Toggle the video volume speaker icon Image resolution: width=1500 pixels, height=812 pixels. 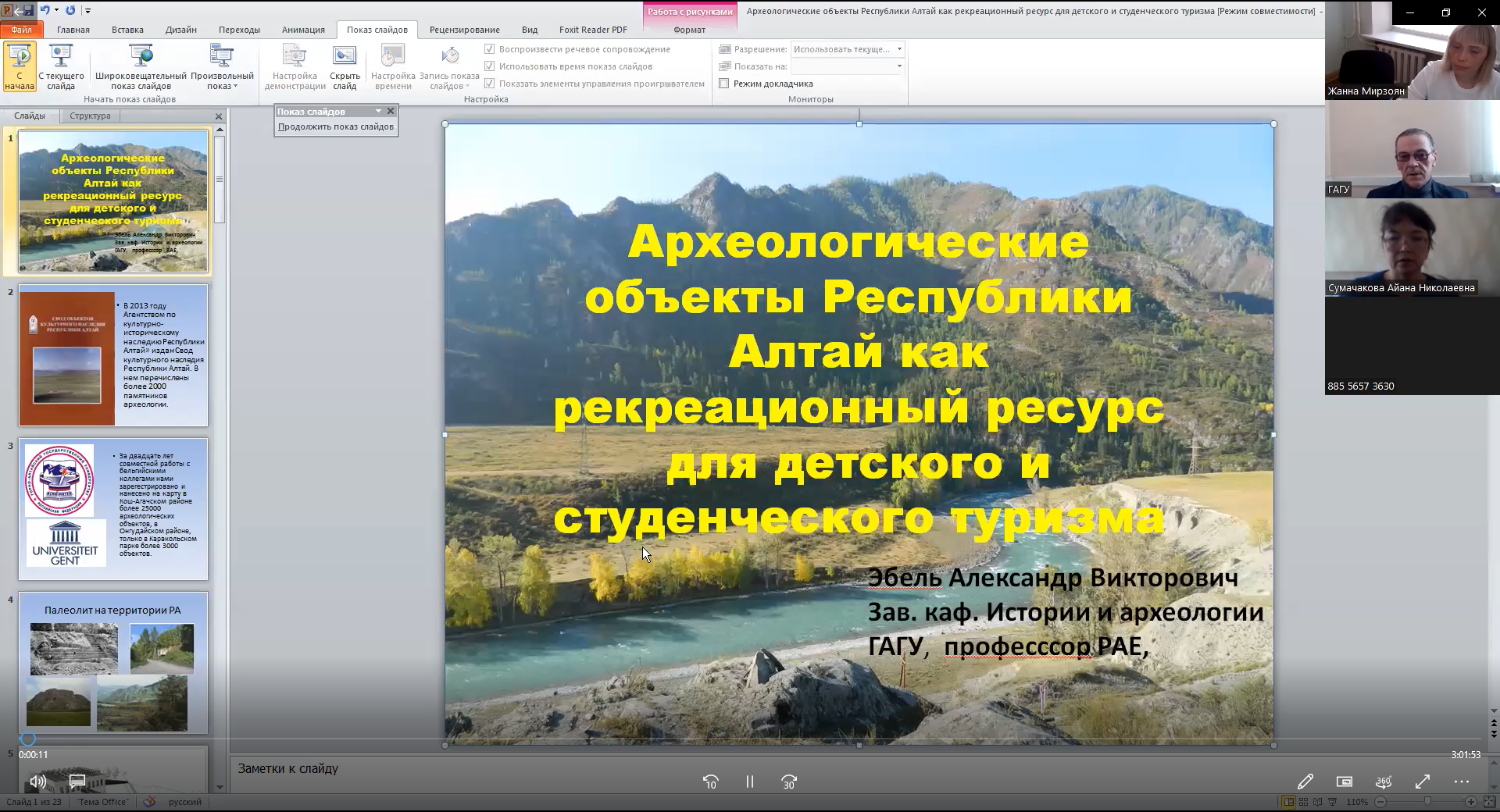pos(37,782)
